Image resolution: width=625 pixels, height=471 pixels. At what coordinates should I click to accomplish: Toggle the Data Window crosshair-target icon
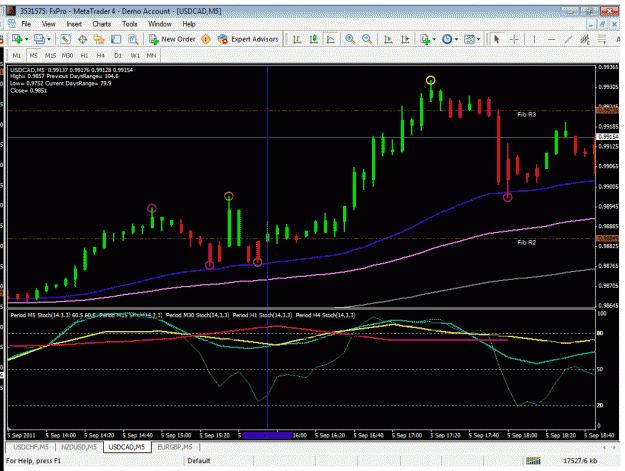pyautogui.click(x=83, y=39)
